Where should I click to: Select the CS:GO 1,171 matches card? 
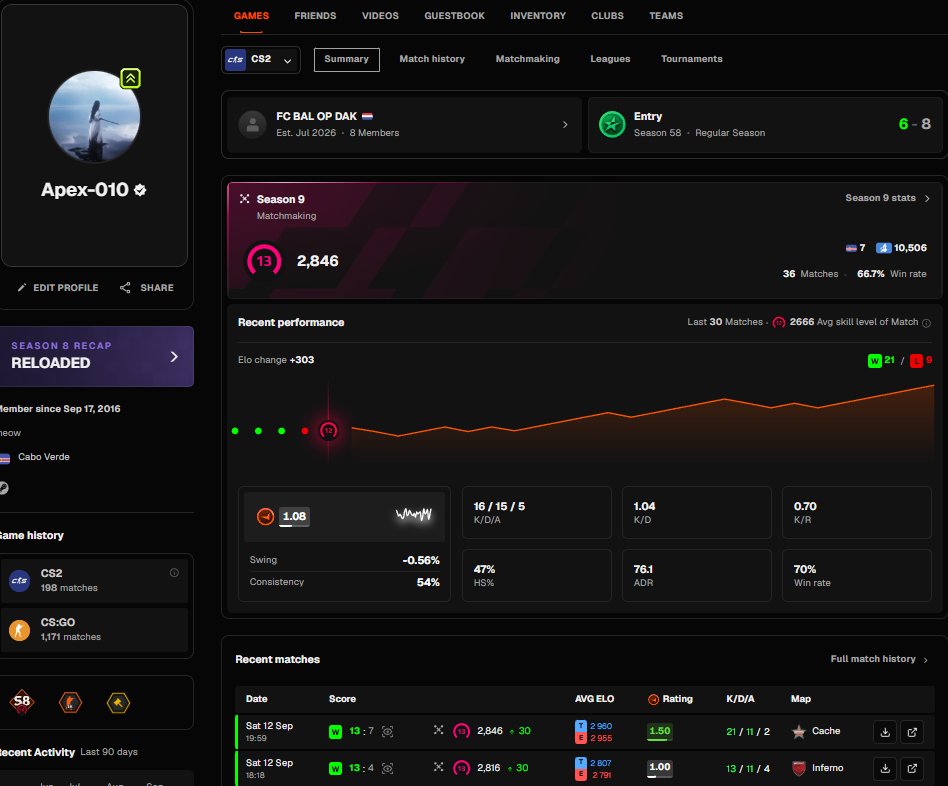[94, 629]
